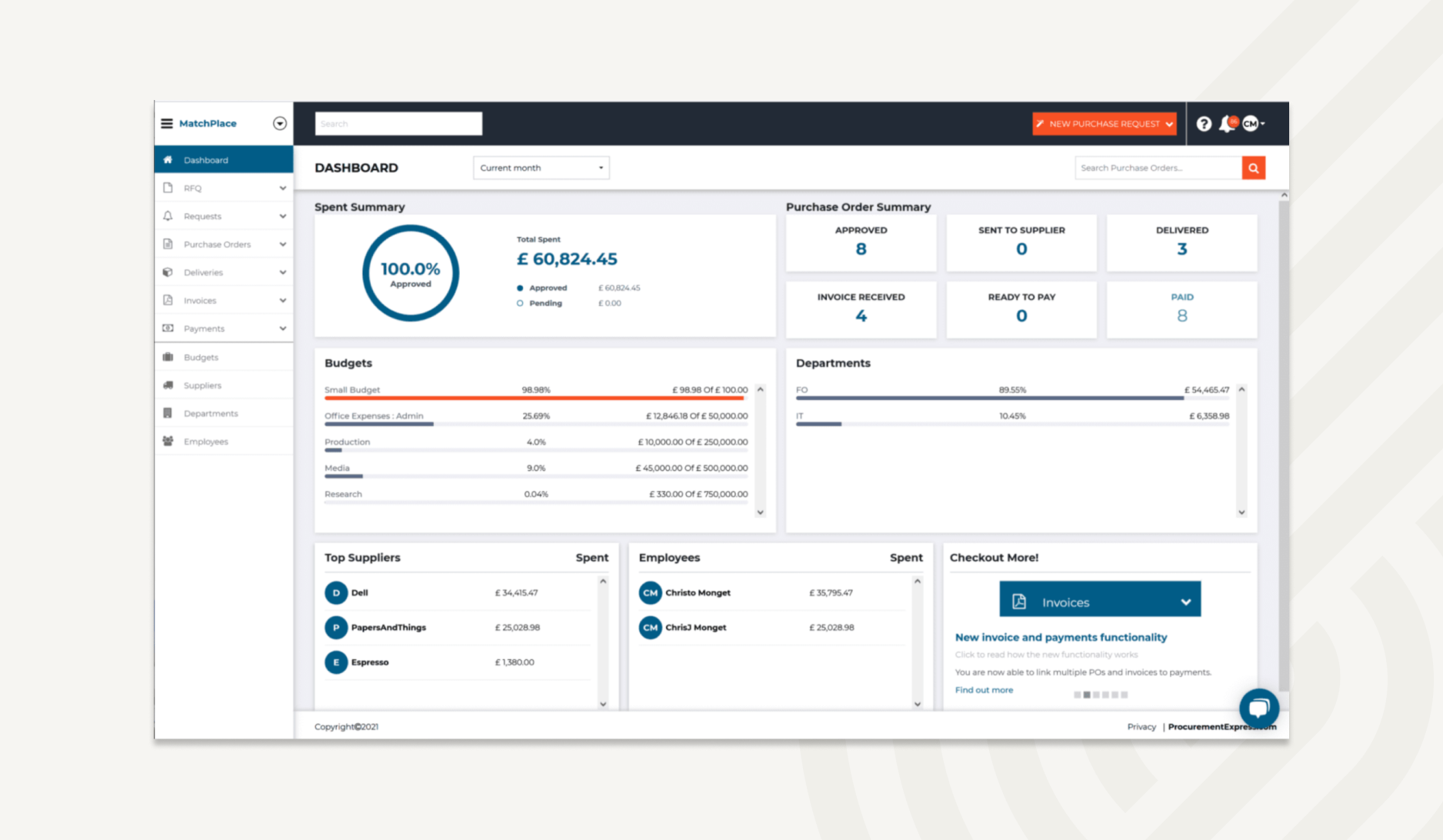Click the second carousel dot indicator

[x=1087, y=695]
